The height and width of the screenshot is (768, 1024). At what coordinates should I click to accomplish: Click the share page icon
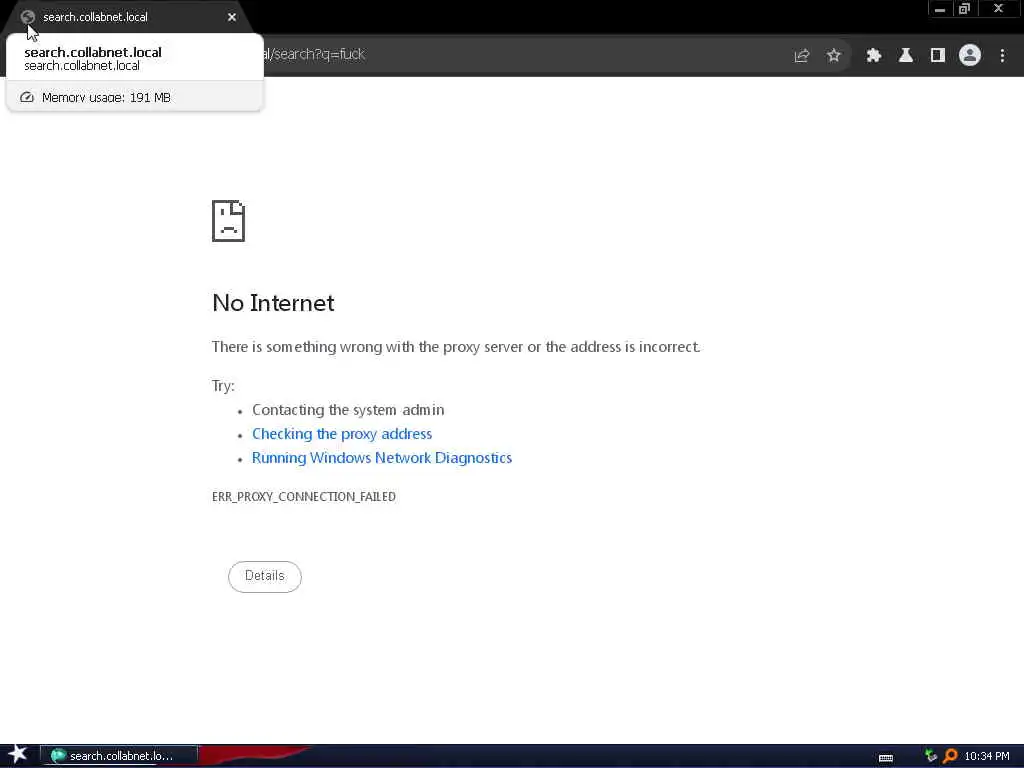pyautogui.click(x=801, y=56)
